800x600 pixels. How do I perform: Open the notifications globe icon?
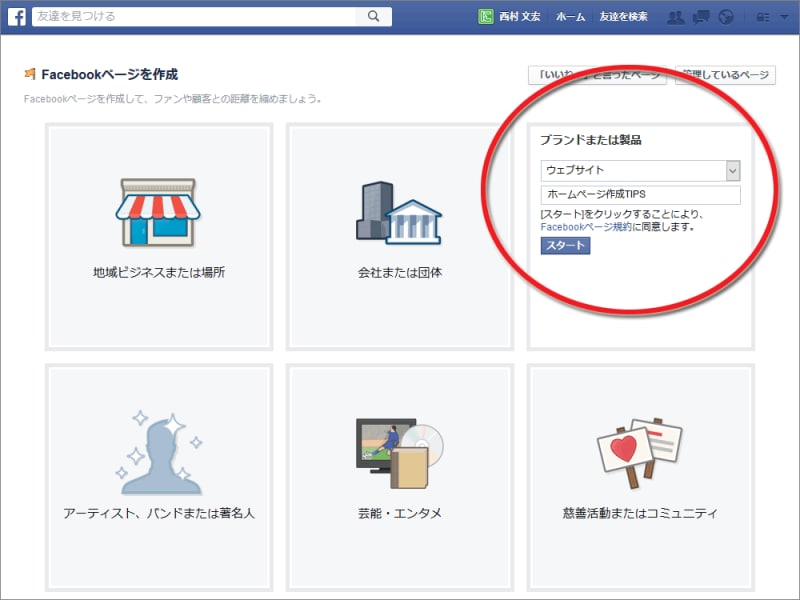point(726,16)
